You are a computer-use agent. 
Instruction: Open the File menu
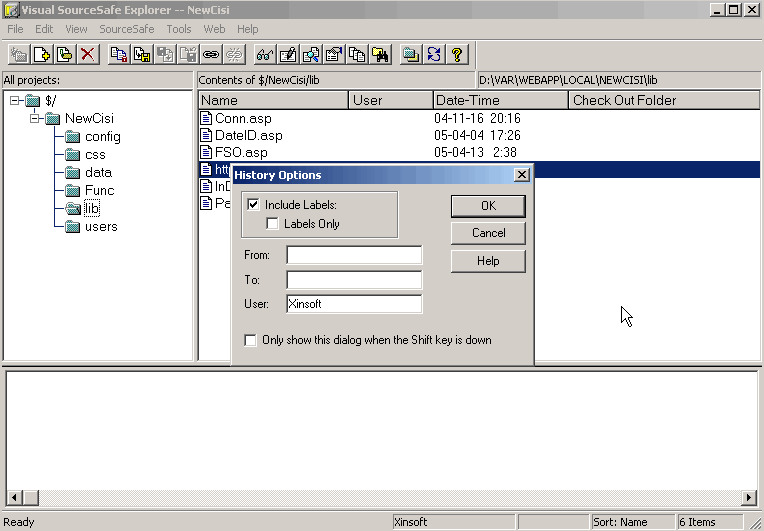coord(15,29)
